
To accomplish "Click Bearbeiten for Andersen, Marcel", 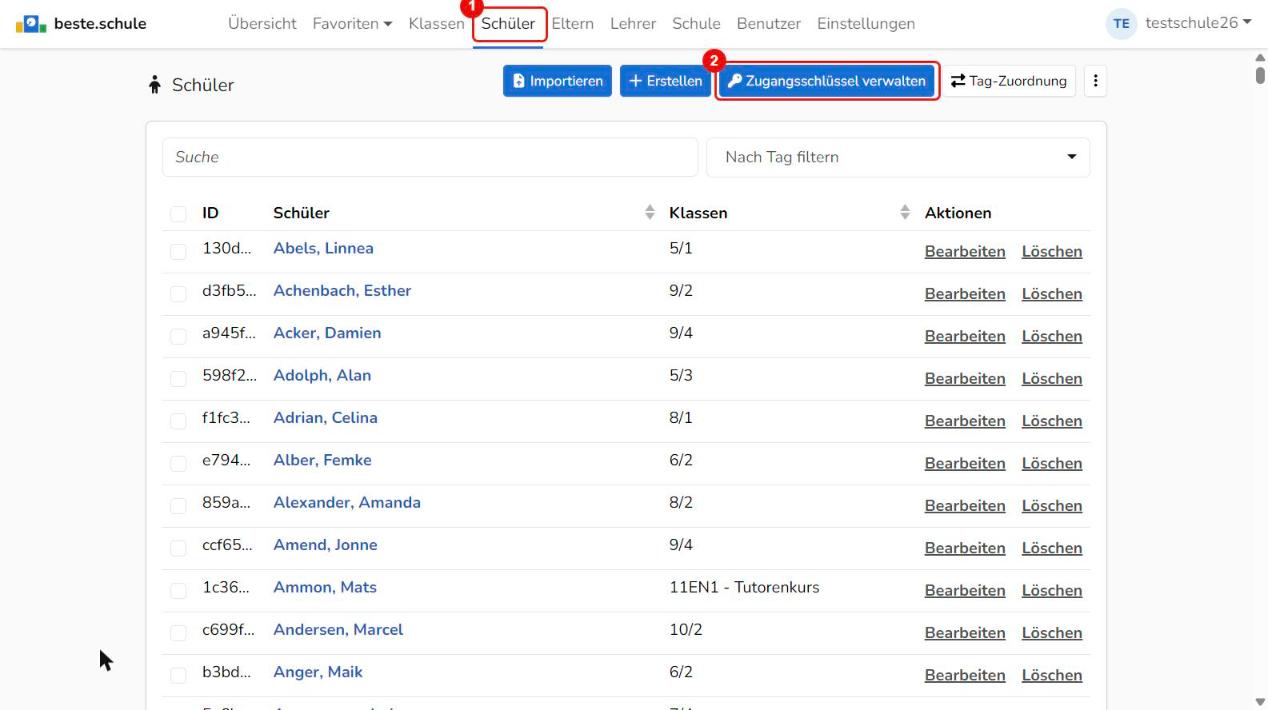I will click(x=965, y=633).
